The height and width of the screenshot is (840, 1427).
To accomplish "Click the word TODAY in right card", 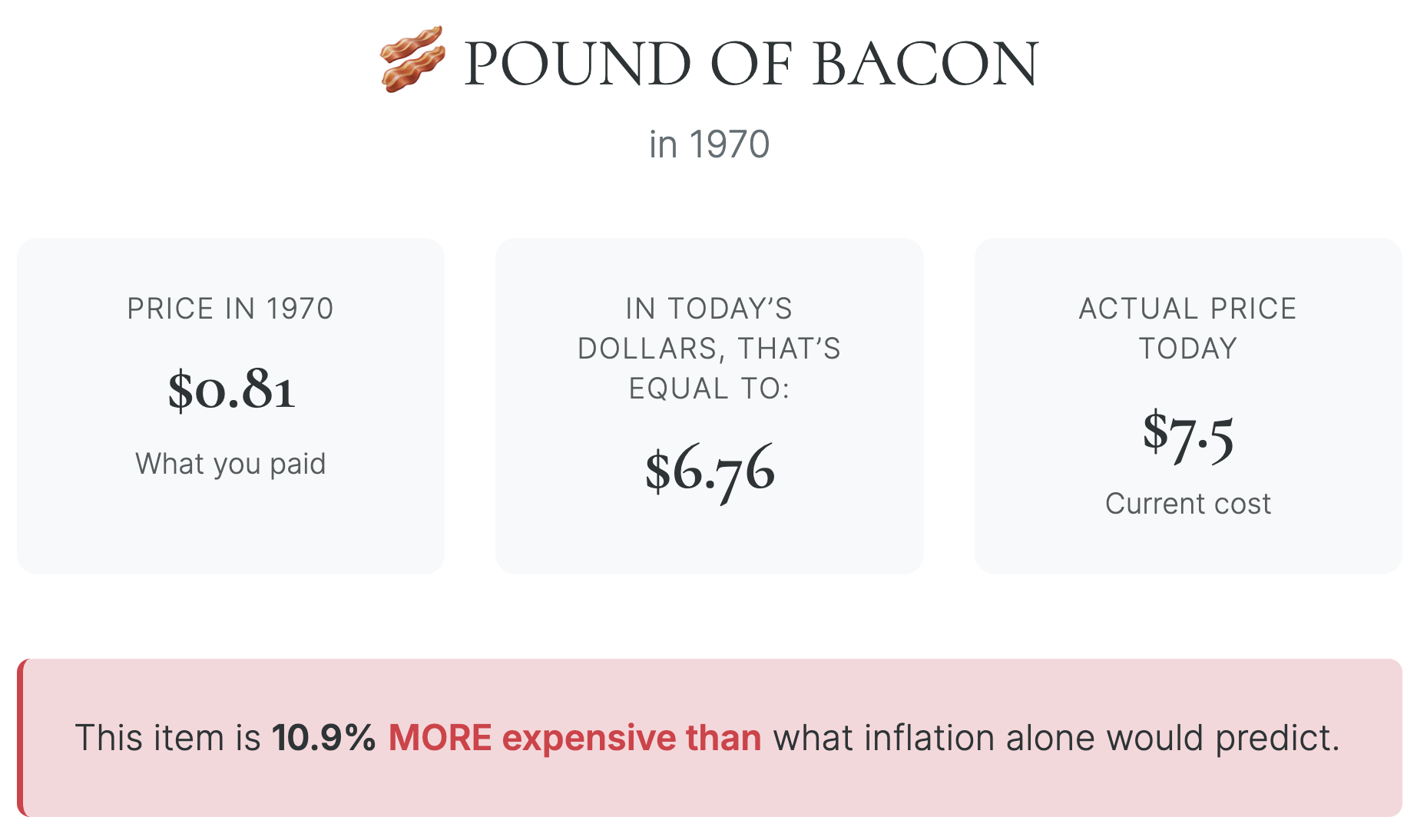I will click(x=1187, y=349).
